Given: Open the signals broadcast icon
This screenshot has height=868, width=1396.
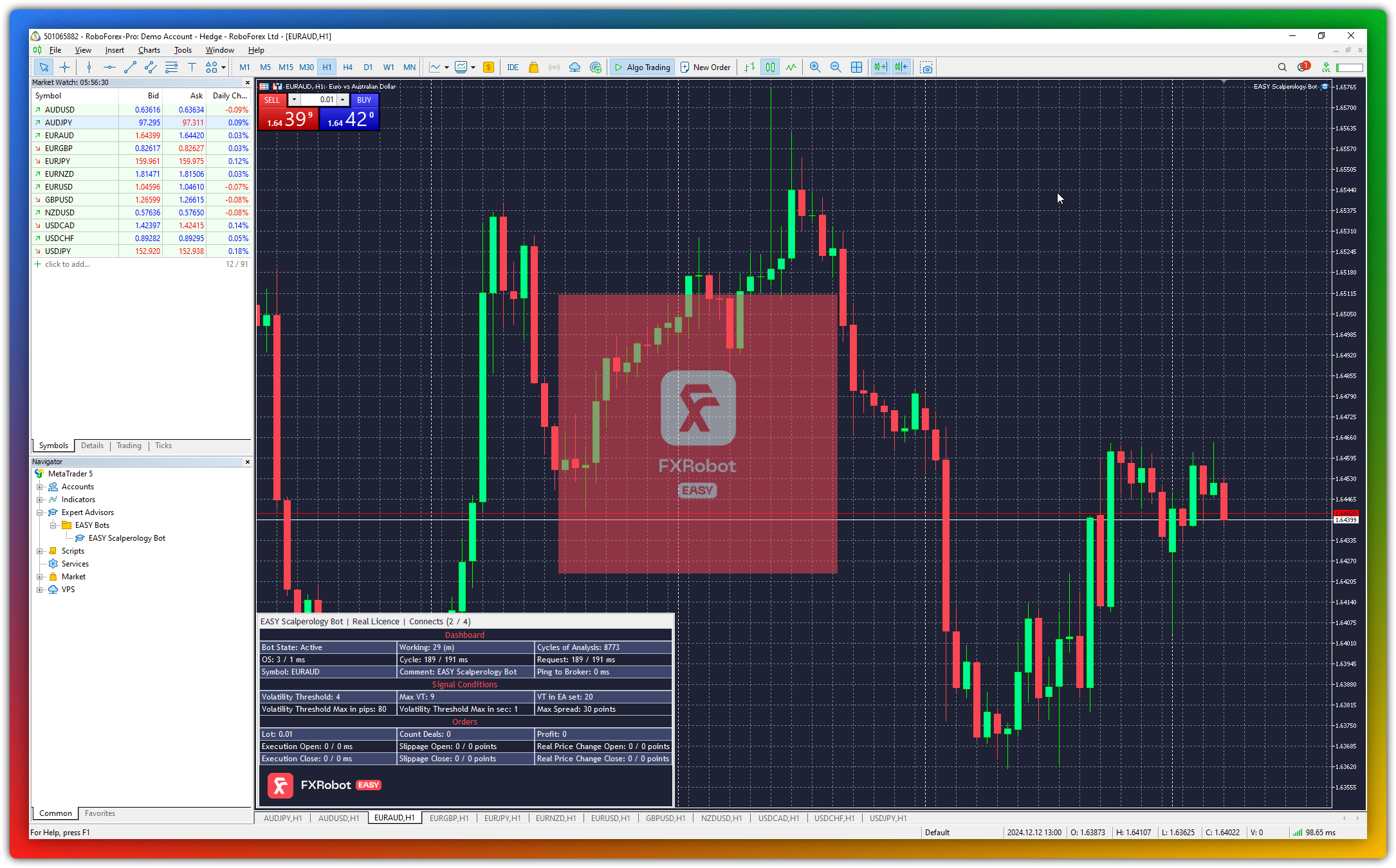Looking at the screenshot, I should 554,67.
